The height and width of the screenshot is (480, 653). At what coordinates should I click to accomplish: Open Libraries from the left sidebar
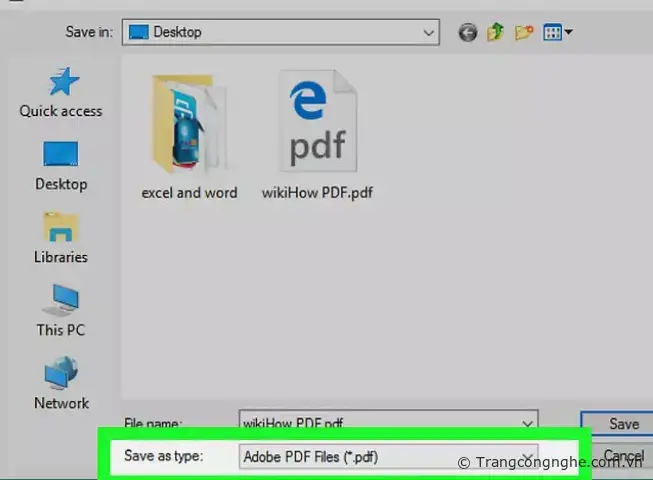coord(61,238)
